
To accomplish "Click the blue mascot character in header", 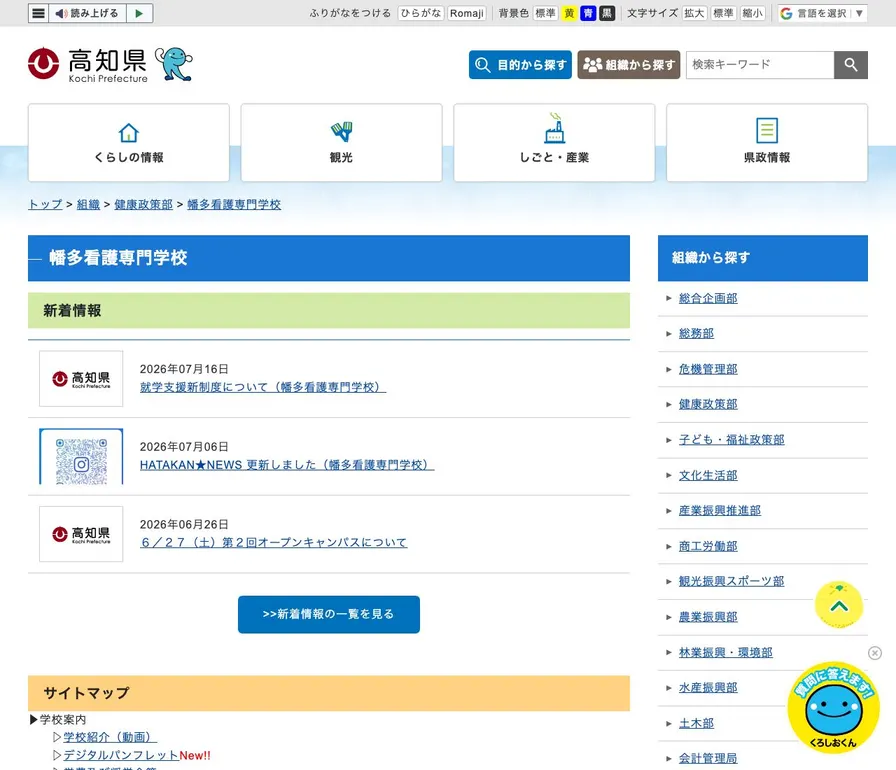I will pyautogui.click(x=174, y=64).
